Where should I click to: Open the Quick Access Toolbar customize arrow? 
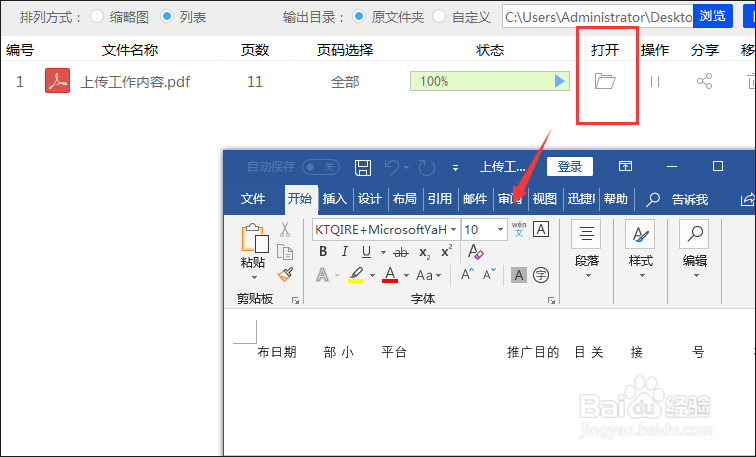455,168
